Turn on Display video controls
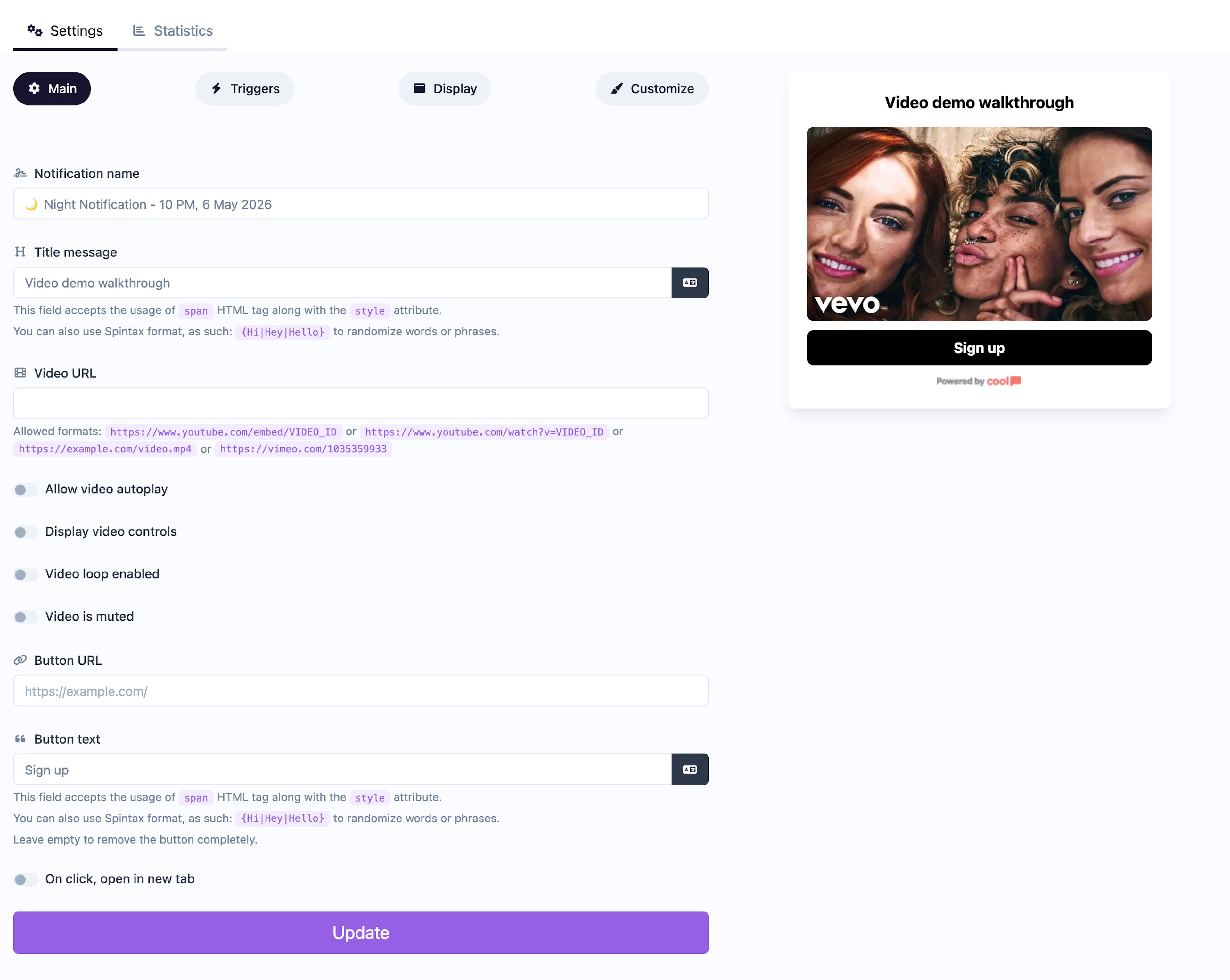This screenshot has height=980, width=1230. [25, 532]
